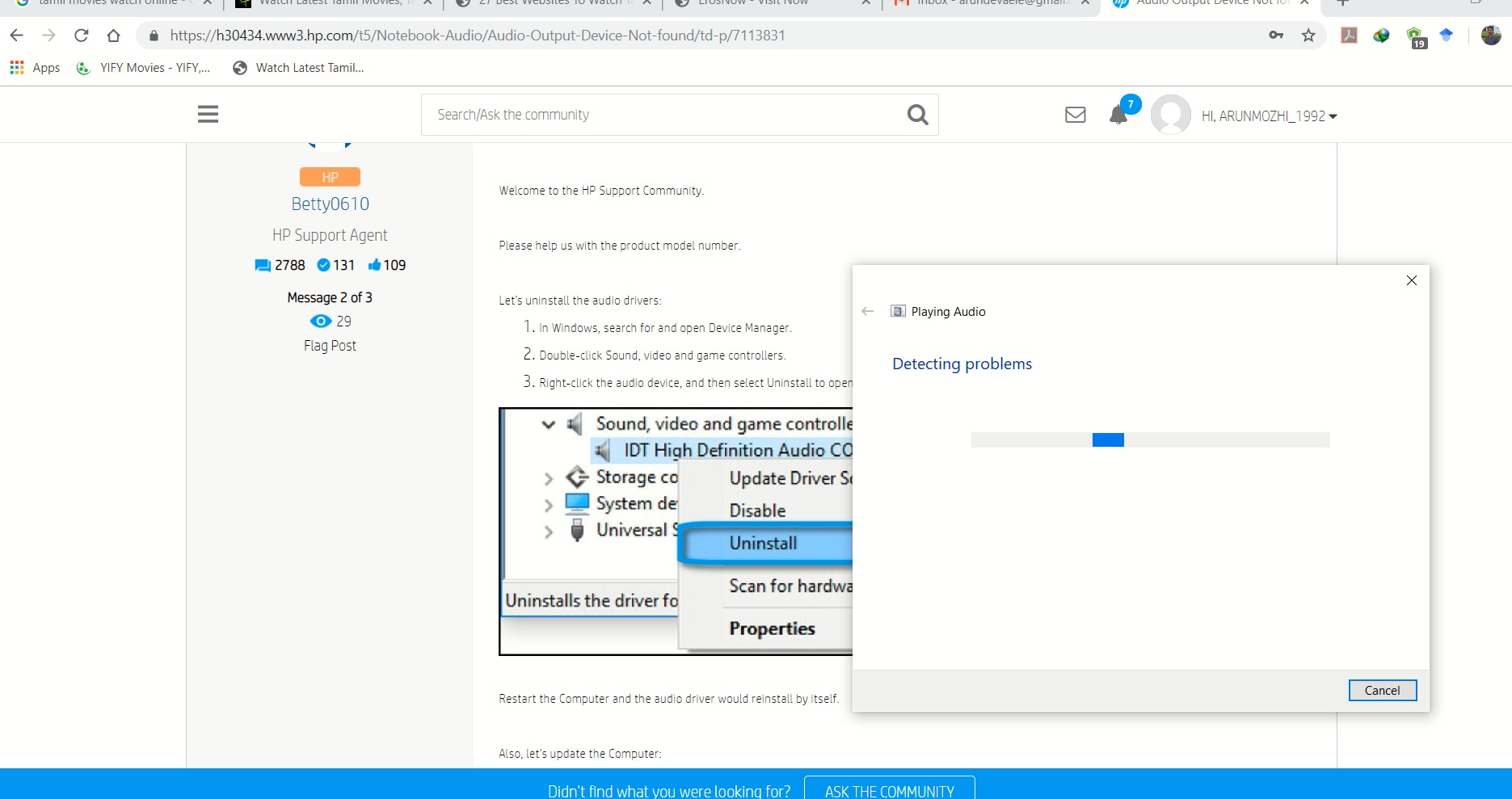Close the Playing Audio troubleshooter dialog

(1411, 280)
